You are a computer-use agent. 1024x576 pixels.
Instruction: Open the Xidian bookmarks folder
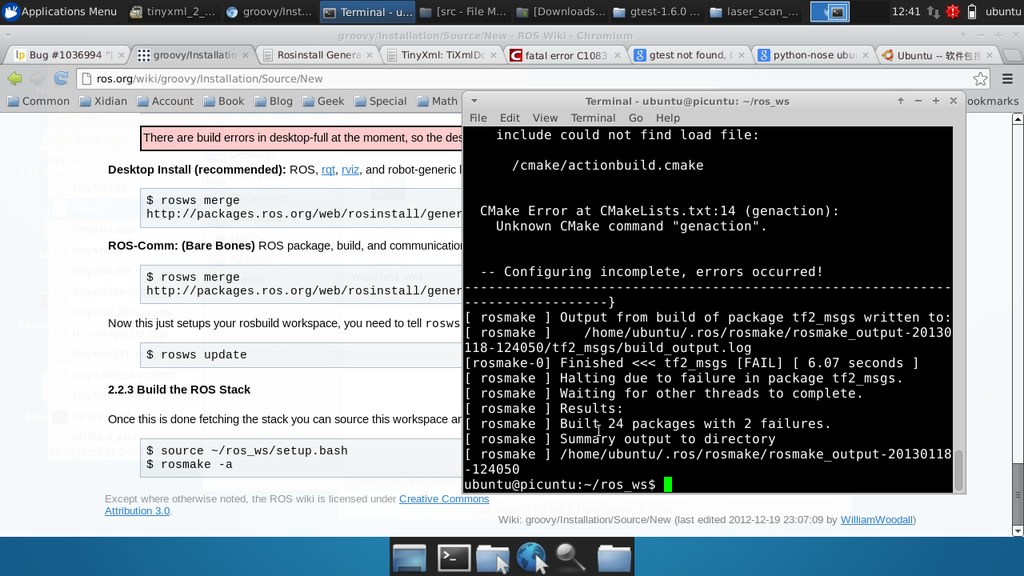[103, 101]
